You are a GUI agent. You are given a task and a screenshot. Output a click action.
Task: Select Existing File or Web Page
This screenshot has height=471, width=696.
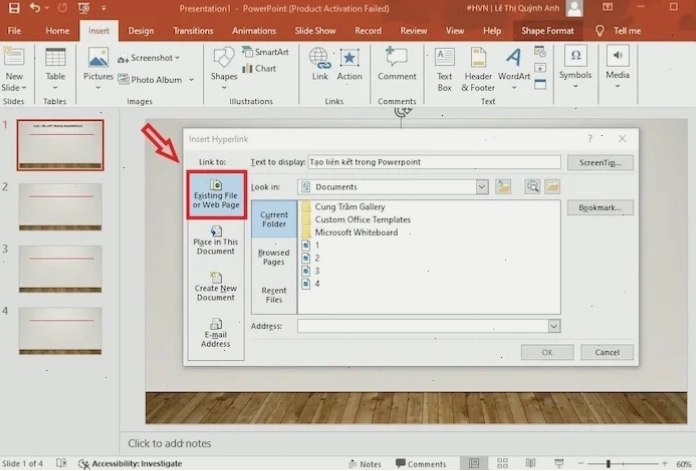216,194
